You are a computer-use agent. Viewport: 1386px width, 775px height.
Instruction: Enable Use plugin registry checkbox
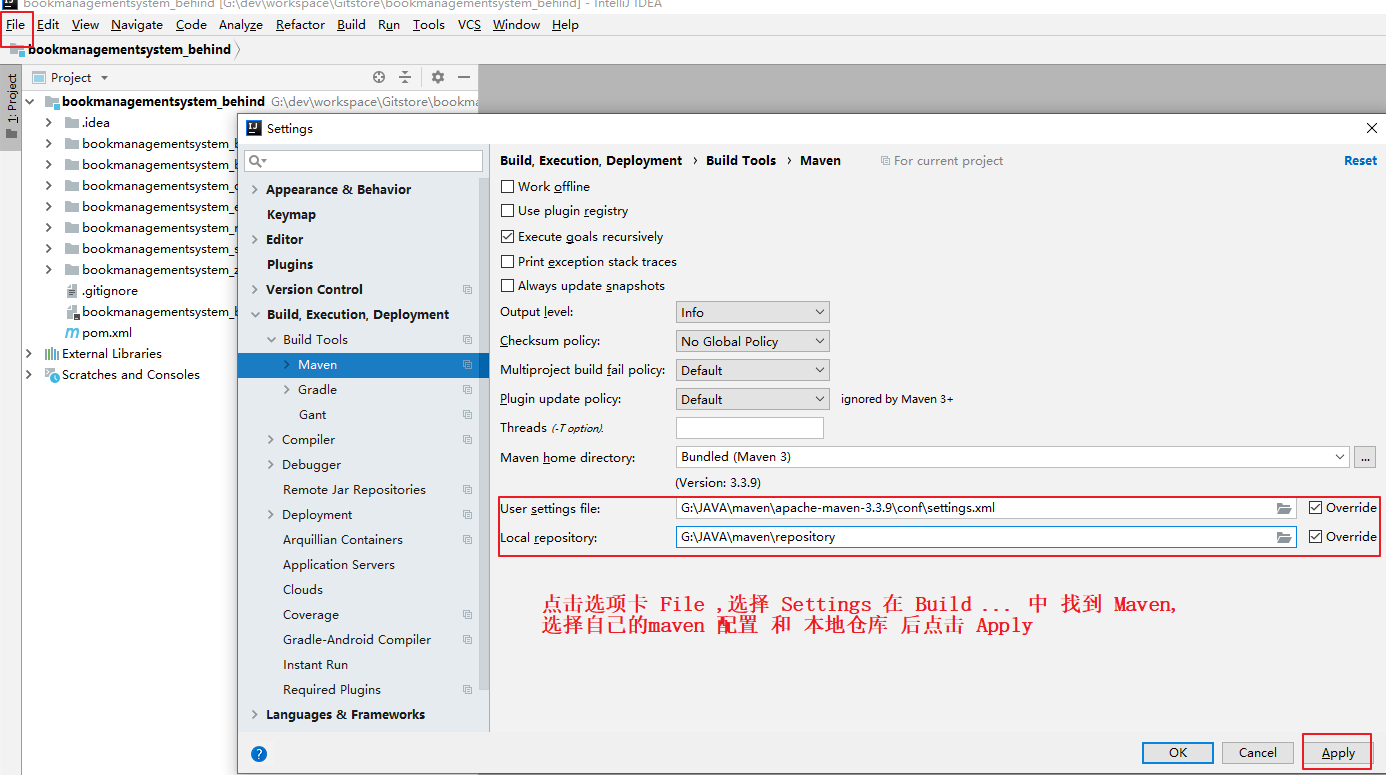point(507,211)
